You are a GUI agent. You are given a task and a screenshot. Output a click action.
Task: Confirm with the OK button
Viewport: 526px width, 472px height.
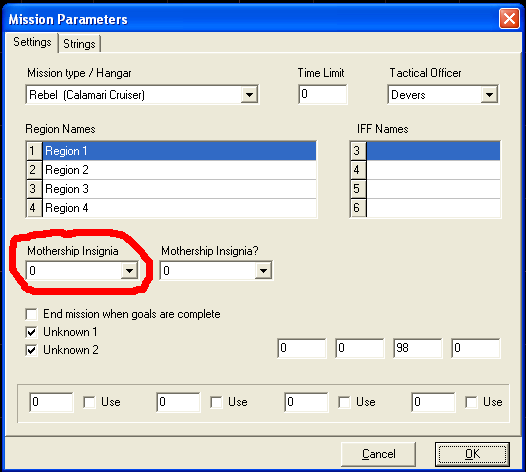[x=472, y=454]
